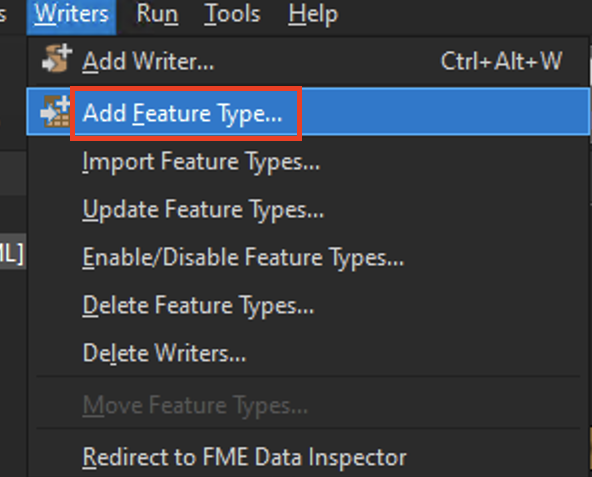The height and width of the screenshot is (477, 592).
Task: Open the Help menu
Action: [313, 15]
